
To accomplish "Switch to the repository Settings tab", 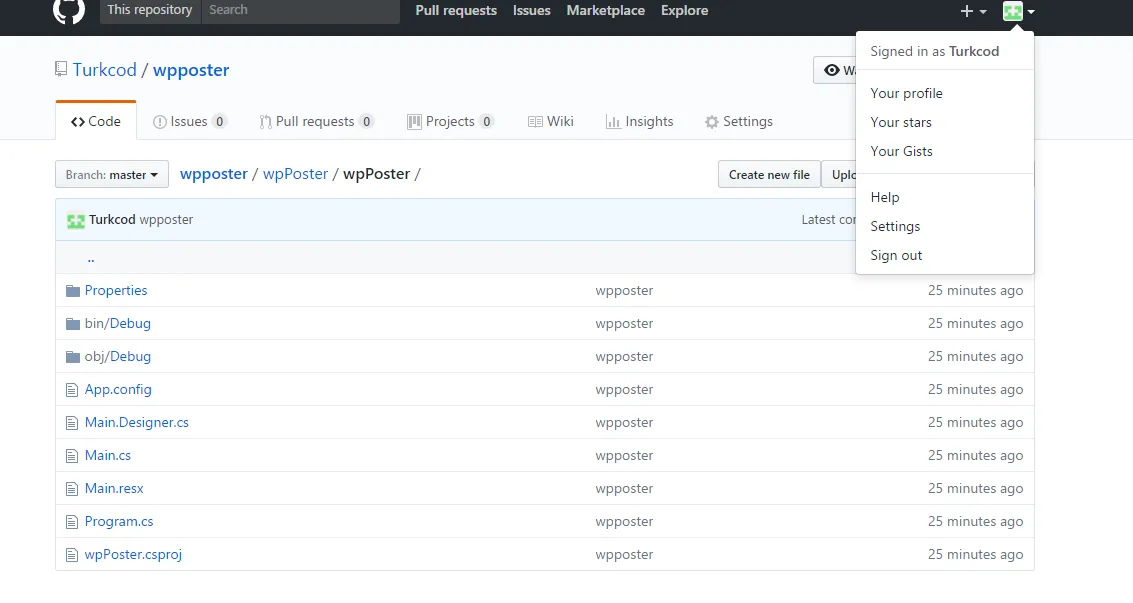I will point(738,121).
